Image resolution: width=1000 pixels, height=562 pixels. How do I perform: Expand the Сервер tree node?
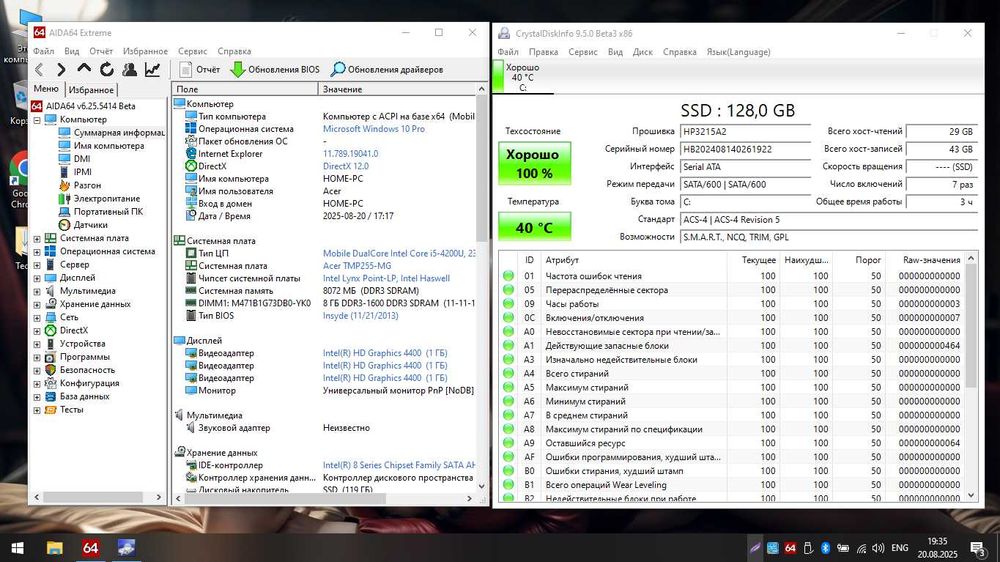point(37,265)
